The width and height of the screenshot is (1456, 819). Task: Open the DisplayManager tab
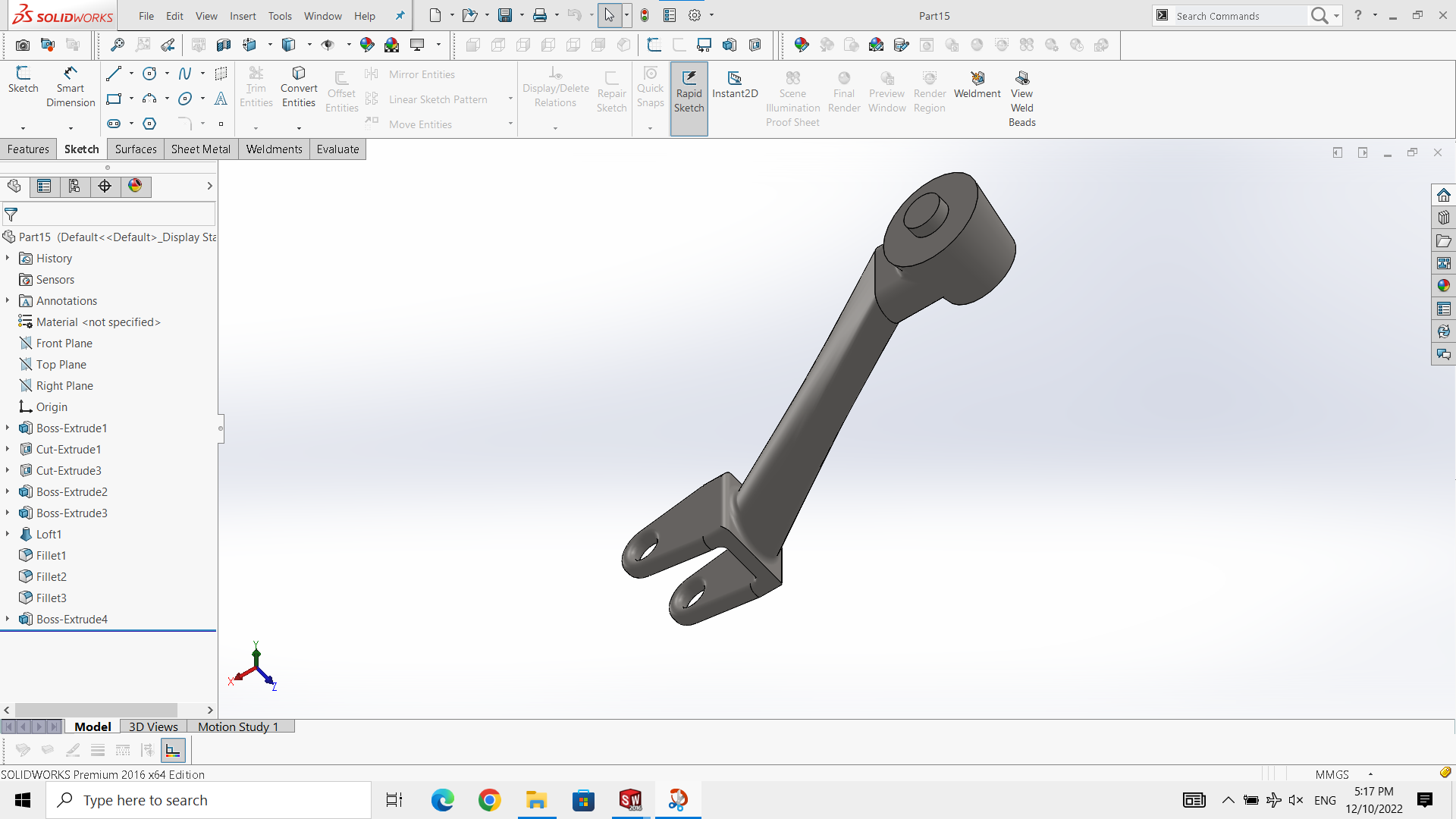tap(135, 187)
